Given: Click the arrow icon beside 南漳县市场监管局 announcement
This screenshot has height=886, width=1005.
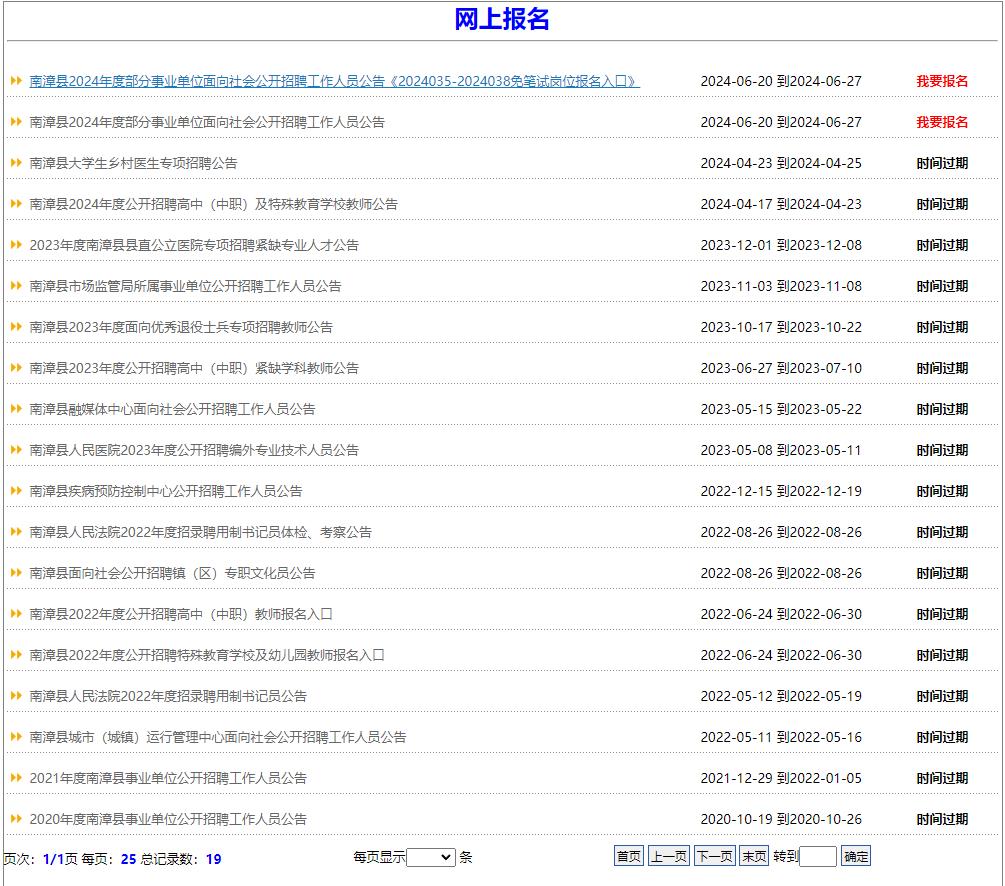Looking at the screenshot, I should coord(16,286).
